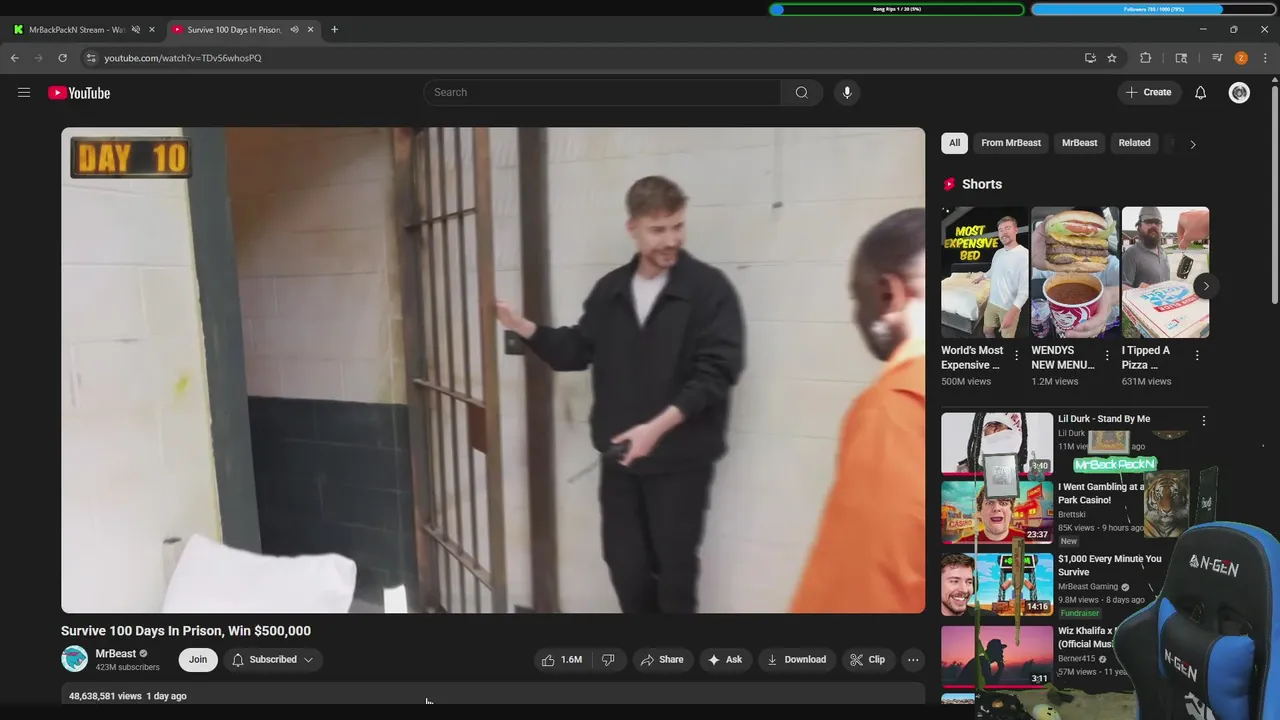Open options for Lil Durk Stand By Me
Viewport: 1280px width, 720px height.
tap(1204, 421)
